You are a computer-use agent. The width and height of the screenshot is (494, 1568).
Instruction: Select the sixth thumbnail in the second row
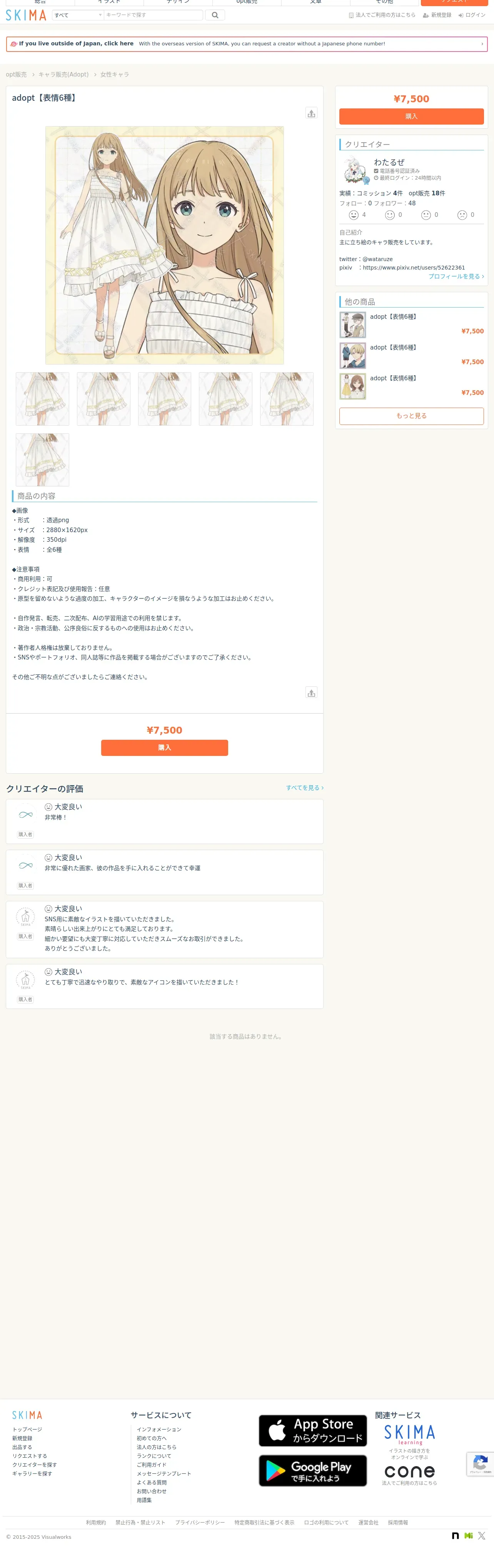click(x=43, y=459)
